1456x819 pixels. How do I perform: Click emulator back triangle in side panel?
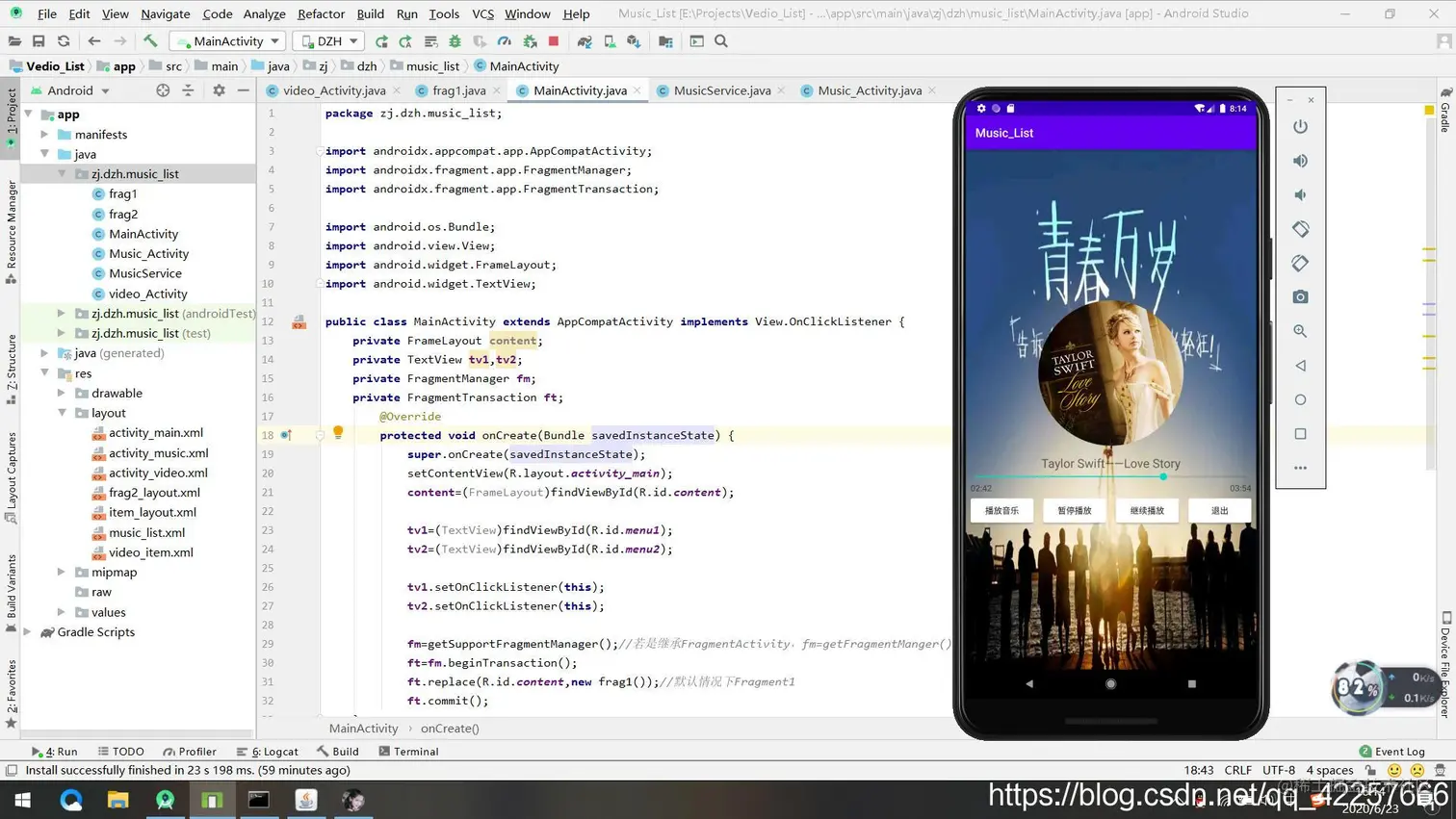1300,366
